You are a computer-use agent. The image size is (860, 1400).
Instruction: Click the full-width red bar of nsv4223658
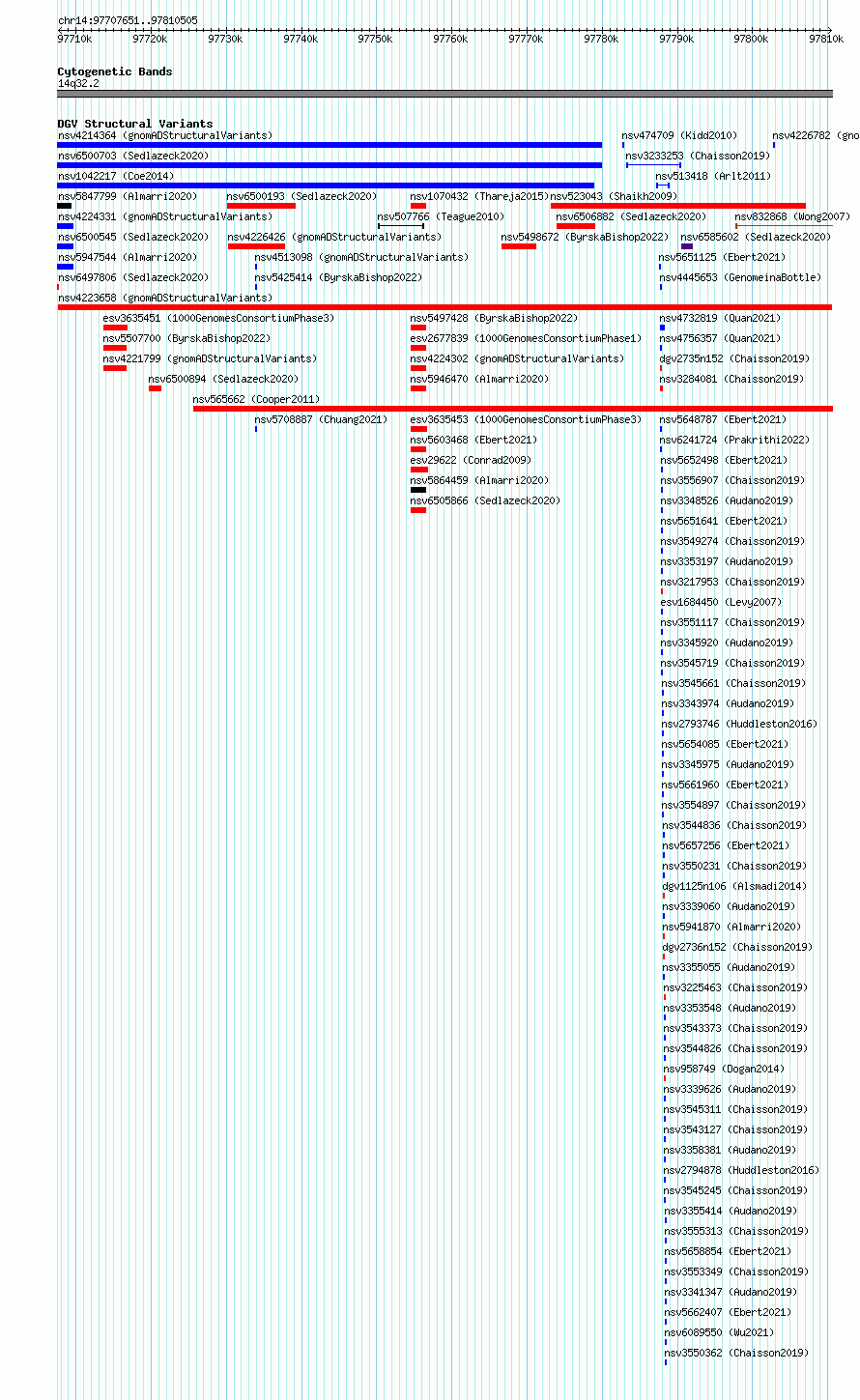[x=444, y=307]
